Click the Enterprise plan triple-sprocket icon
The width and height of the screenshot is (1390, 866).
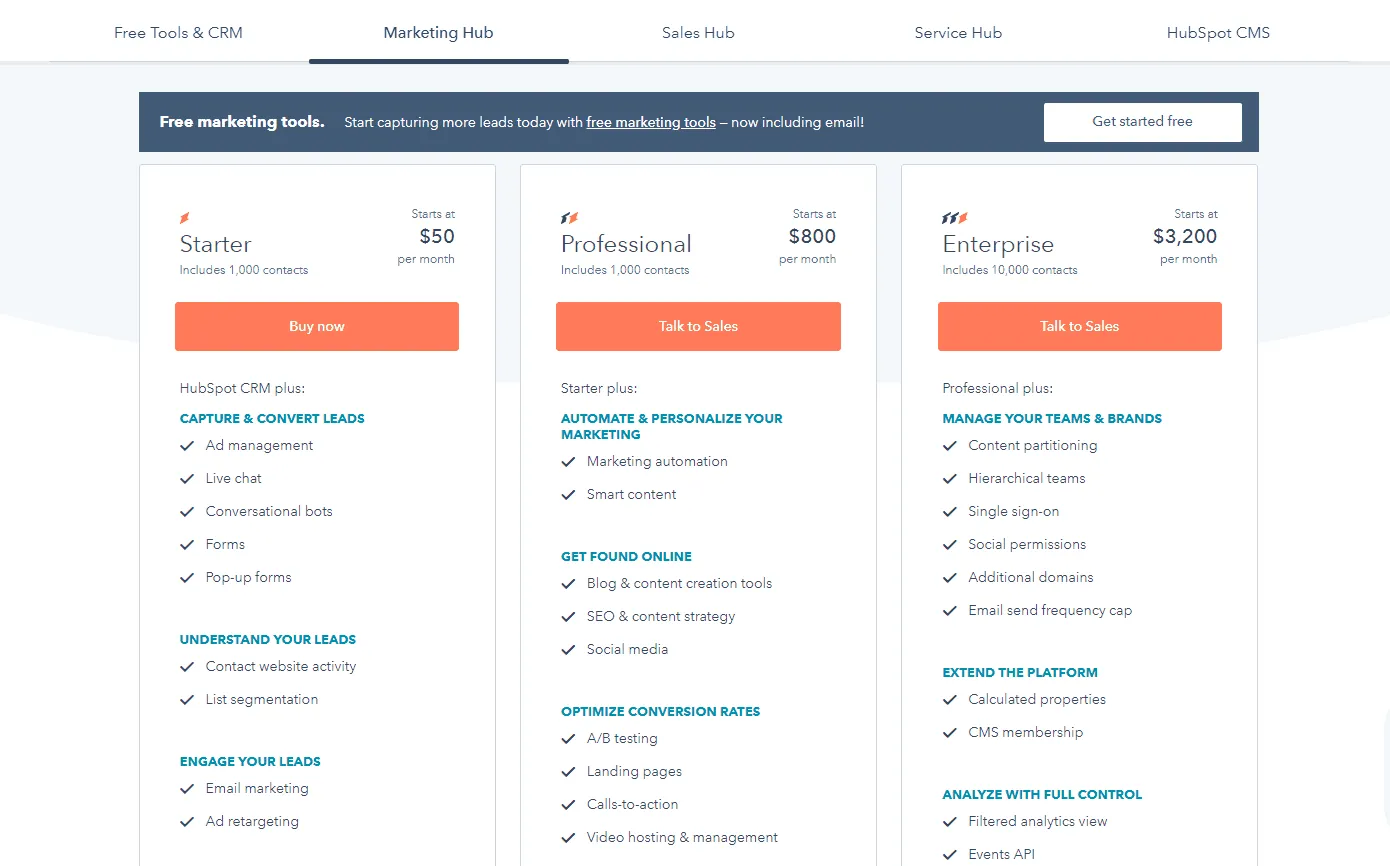[955, 218]
